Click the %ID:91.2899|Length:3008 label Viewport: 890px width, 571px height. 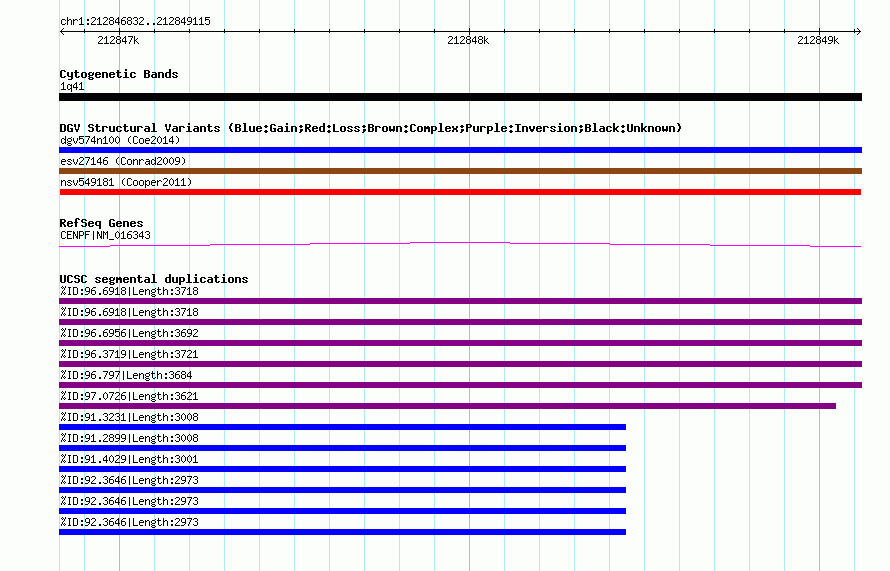tap(129, 438)
